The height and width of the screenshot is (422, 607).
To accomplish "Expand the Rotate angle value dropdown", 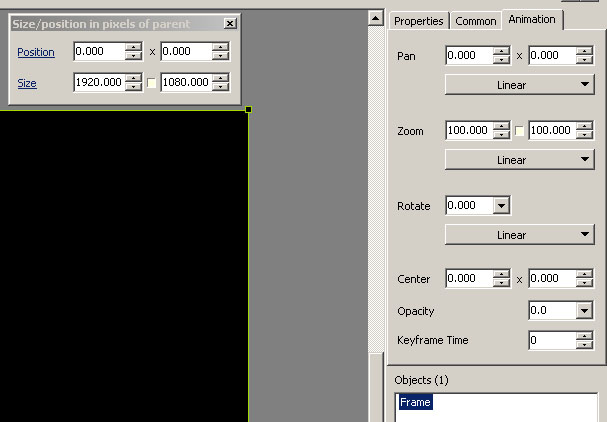I will click(x=501, y=206).
